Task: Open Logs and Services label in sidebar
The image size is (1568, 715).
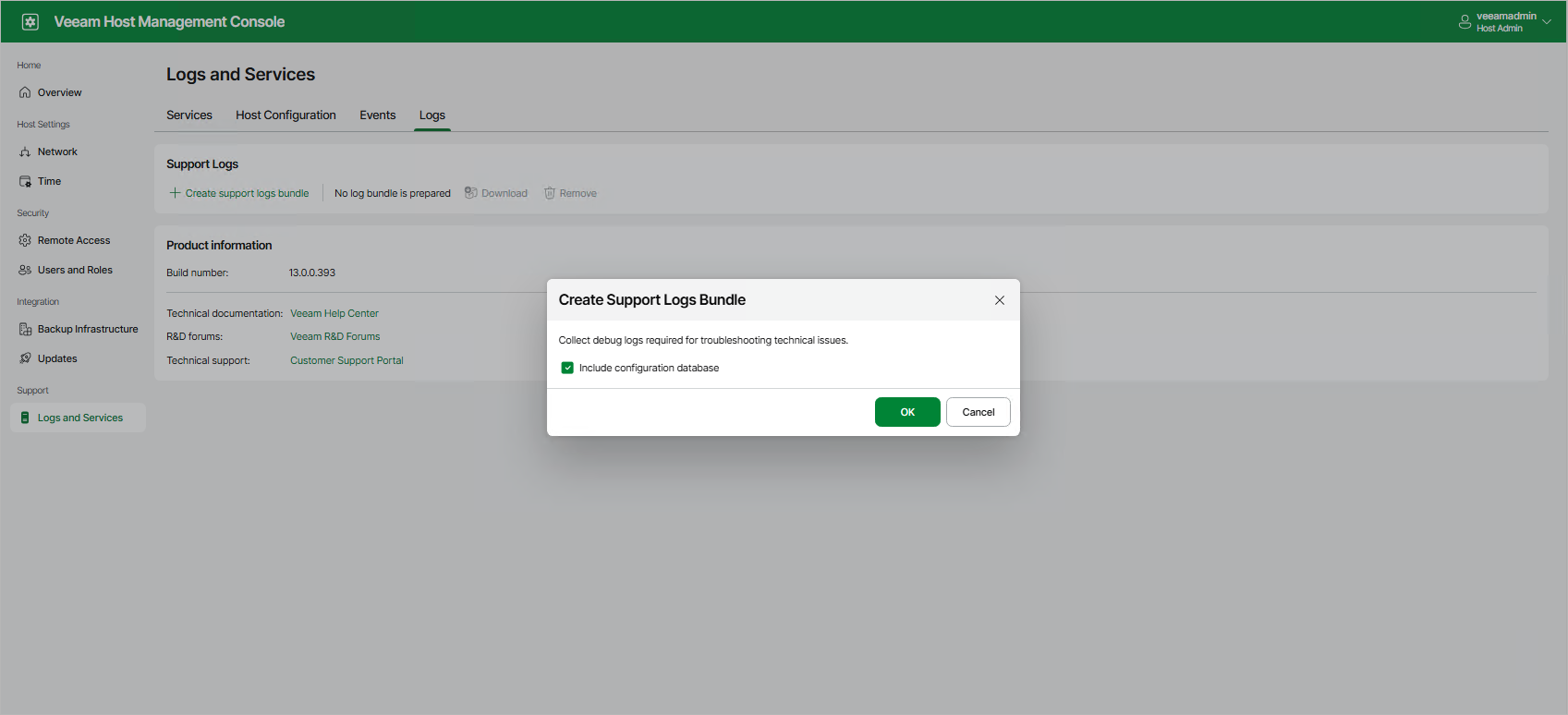Action: tap(80, 418)
